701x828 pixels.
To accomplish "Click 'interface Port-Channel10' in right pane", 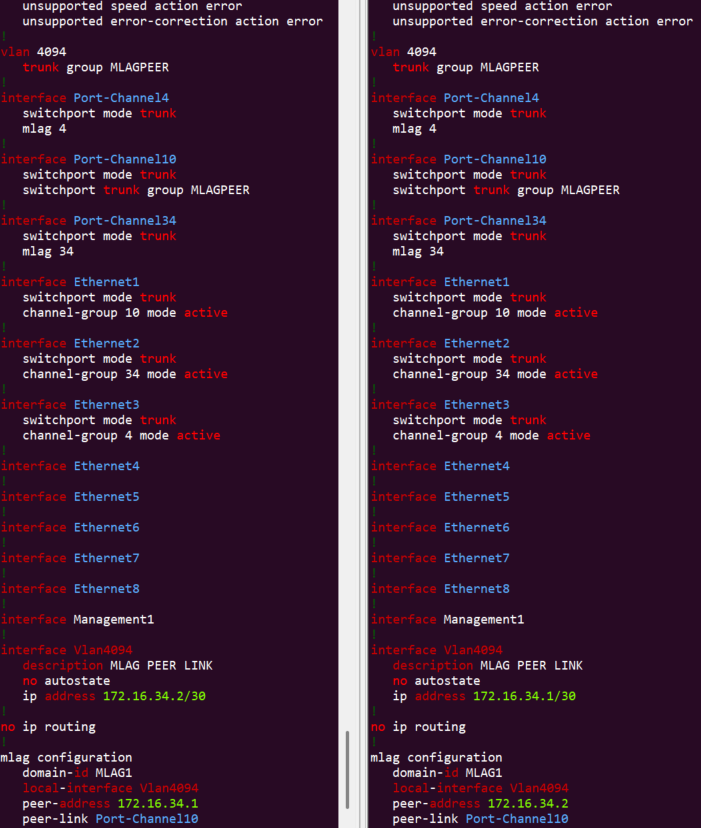I will (459, 159).
